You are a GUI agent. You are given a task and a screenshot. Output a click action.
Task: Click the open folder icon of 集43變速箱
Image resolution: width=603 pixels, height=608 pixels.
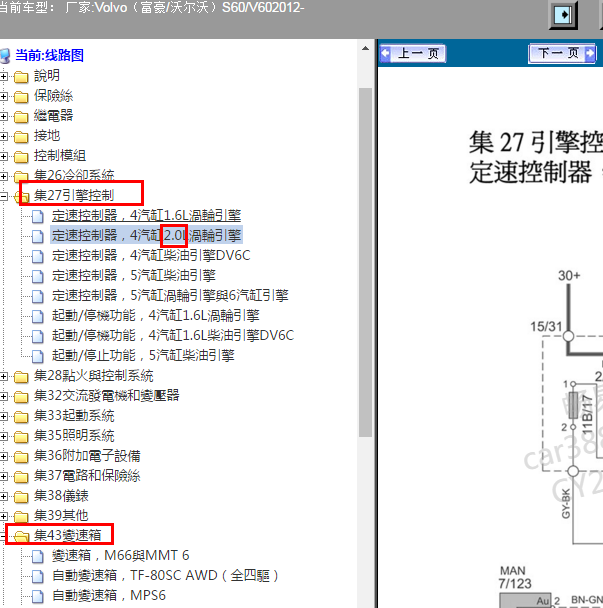21,536
